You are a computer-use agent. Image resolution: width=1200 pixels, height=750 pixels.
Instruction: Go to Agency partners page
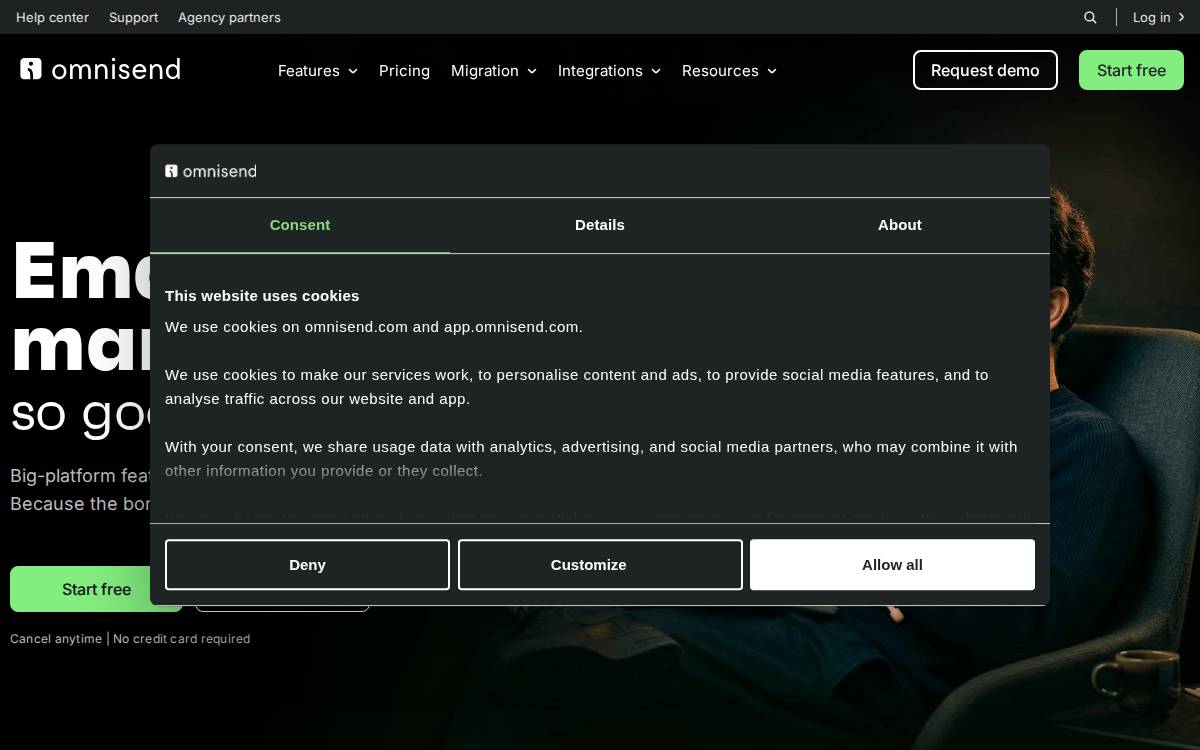[229, 17]
